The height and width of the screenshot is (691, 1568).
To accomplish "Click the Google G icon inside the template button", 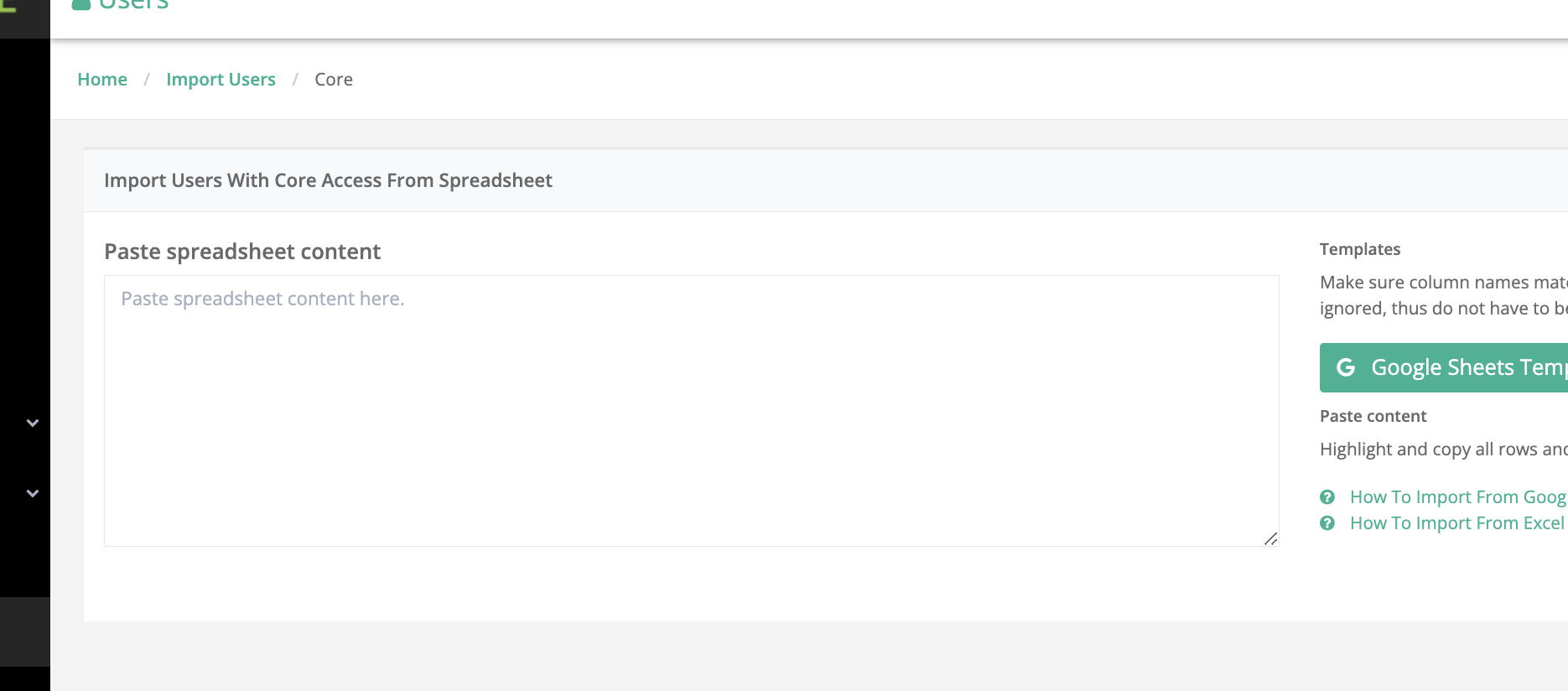I will [x=1346, y=367].
